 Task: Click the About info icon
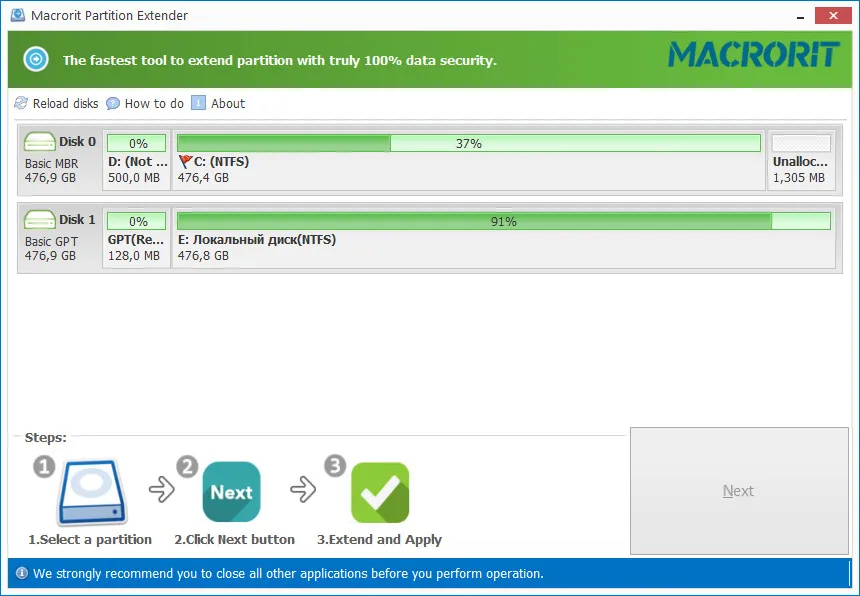pyautogui.click(x=198, y=103)
